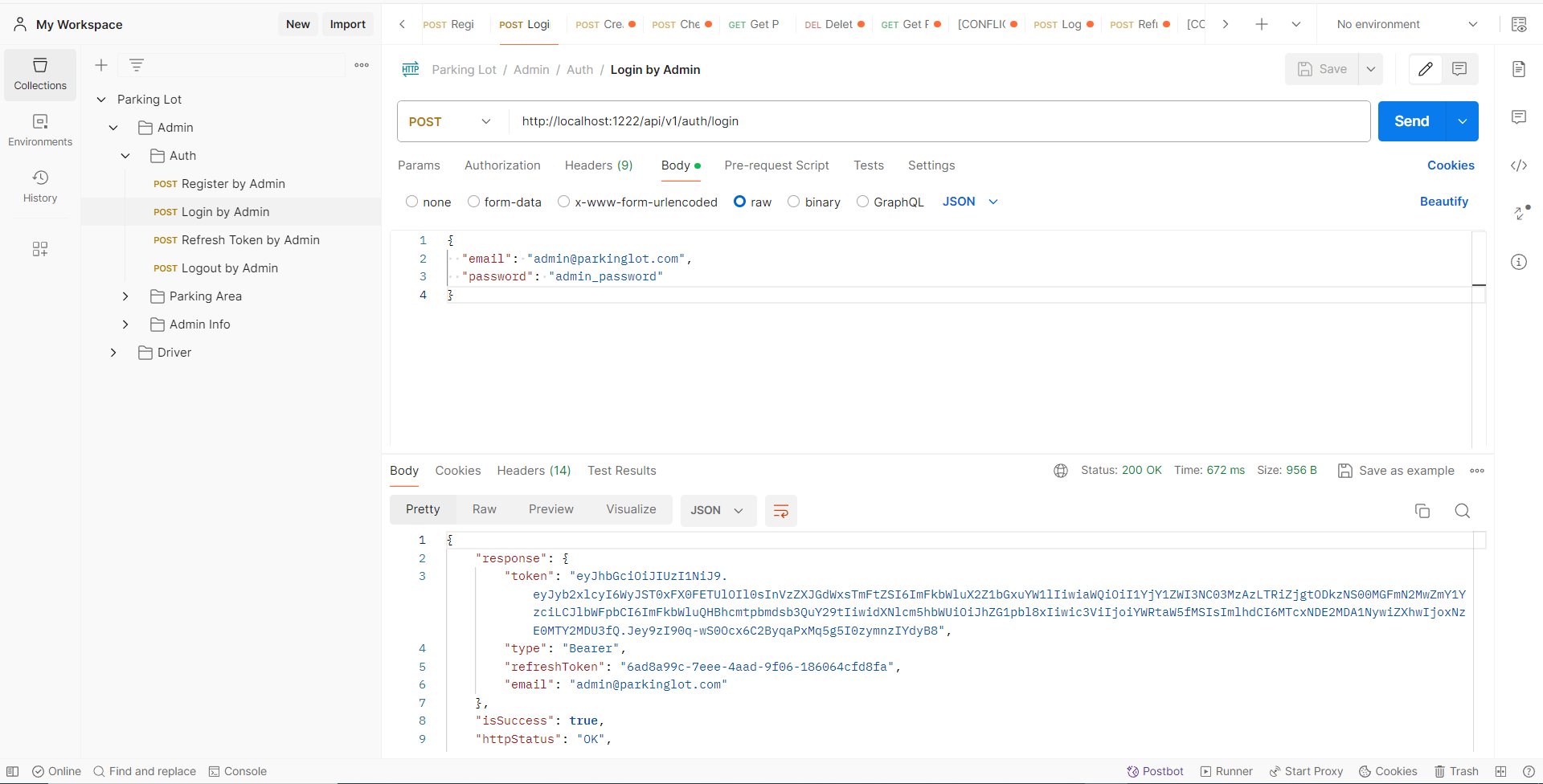Switch response view to Raw

tap(485, 509)
